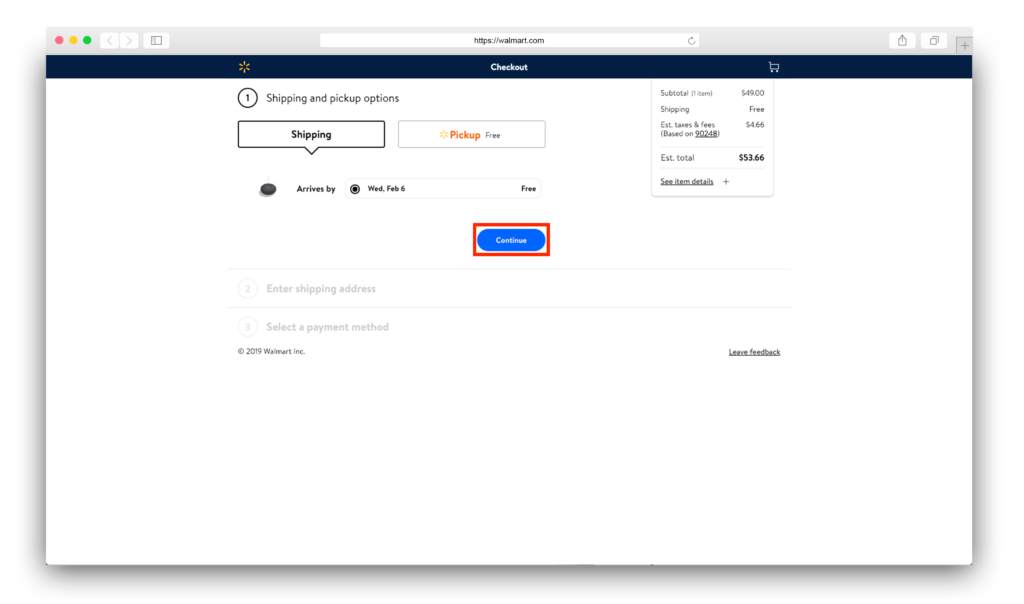1024x604 pixels.
Task: Switch to the Pickup Free tab
Action: tap(472, 135)
